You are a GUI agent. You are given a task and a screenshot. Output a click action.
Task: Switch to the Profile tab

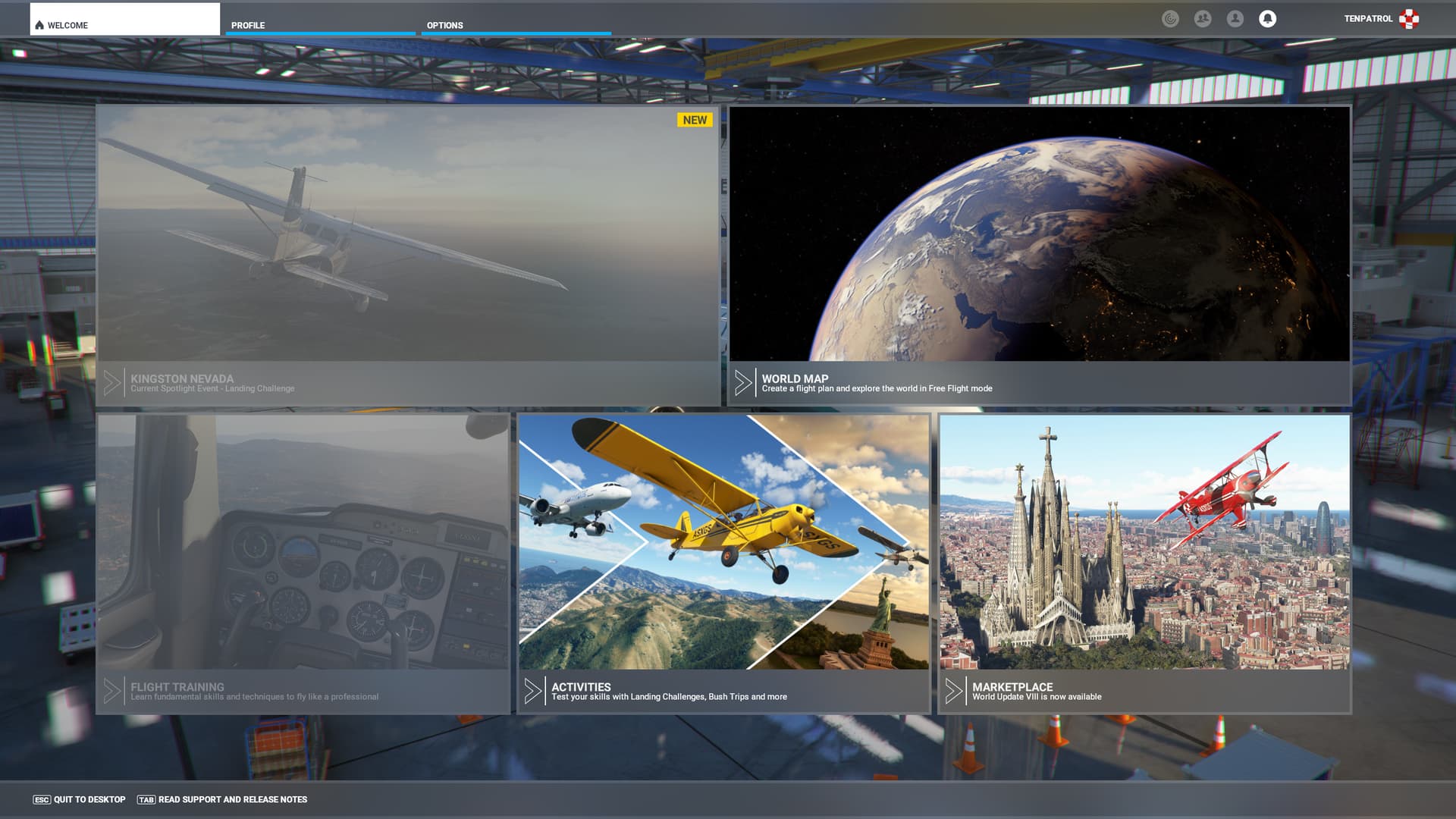coord(248,25)
